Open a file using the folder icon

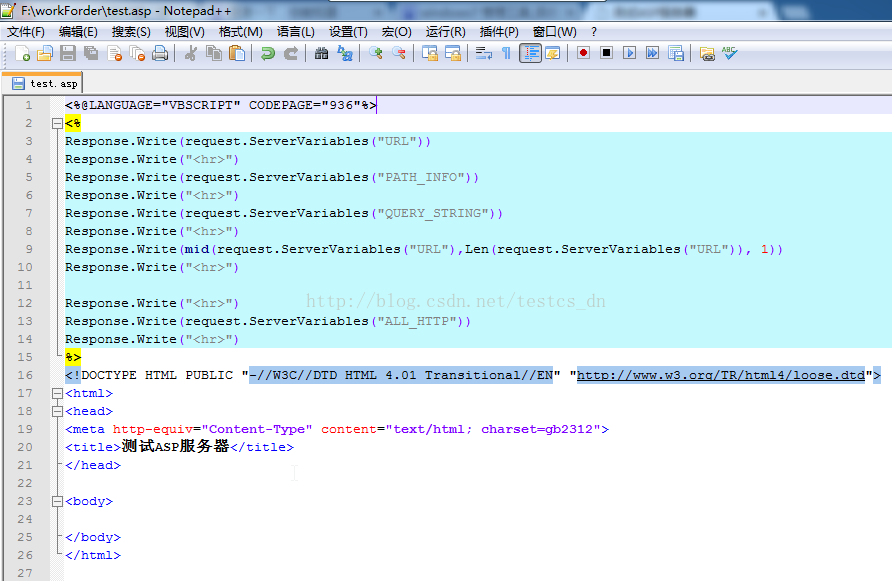(x=45, y=53)
